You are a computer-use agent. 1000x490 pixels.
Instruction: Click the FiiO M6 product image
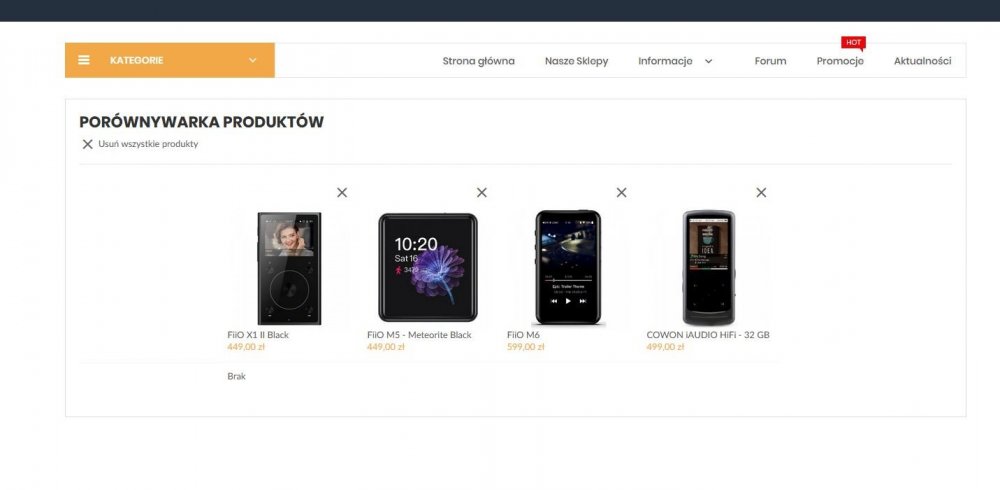568,267
